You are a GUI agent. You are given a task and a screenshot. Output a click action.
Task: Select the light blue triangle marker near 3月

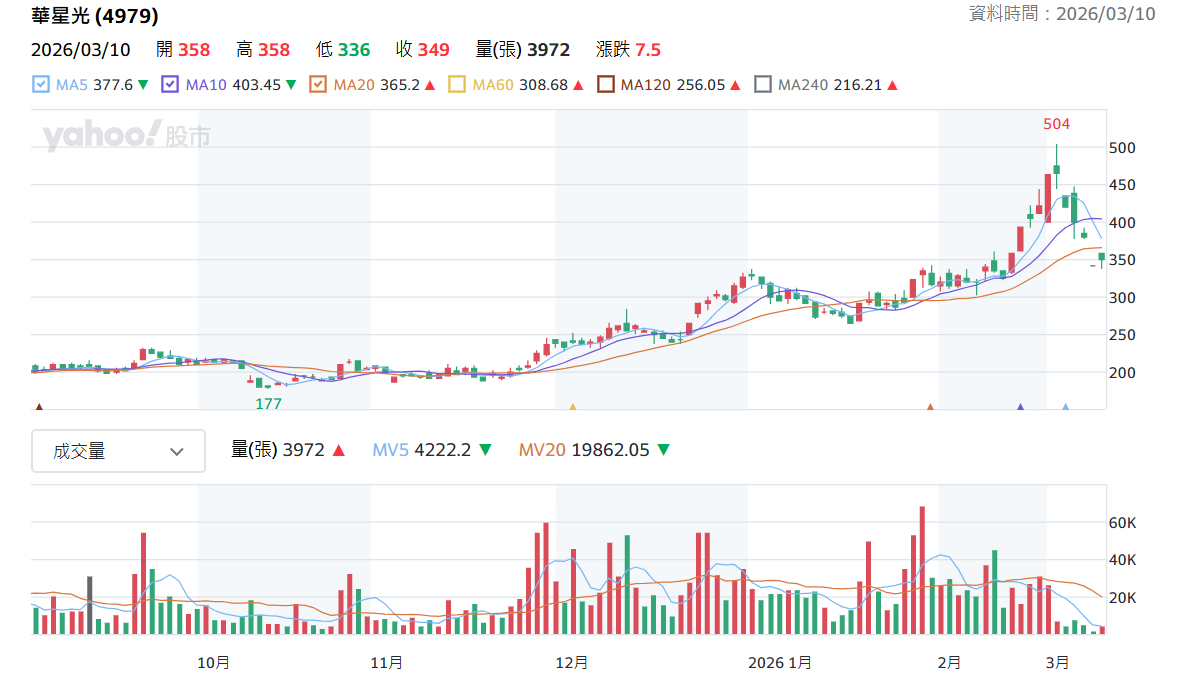pos(1066,406)
